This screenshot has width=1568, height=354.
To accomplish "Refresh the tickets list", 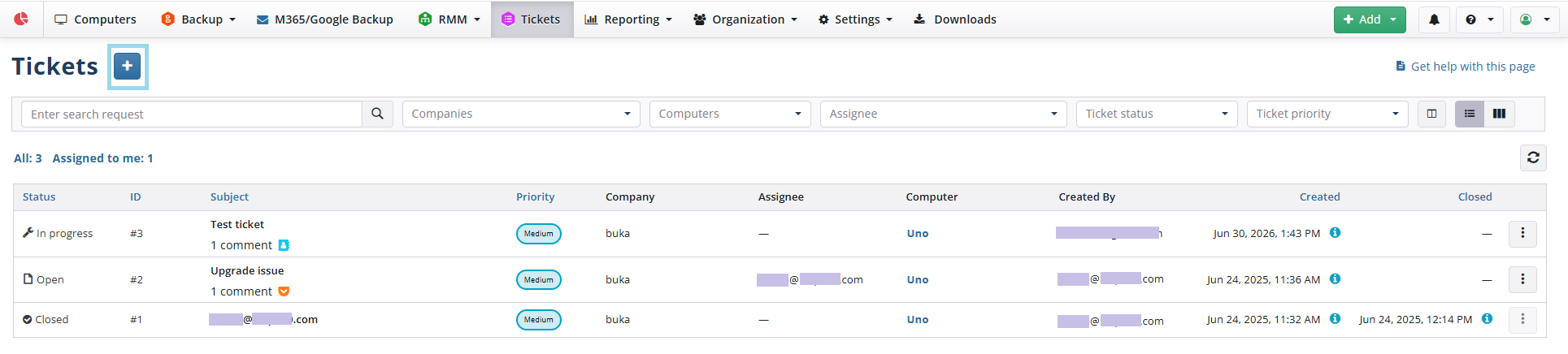I will tap(1533, 158).
